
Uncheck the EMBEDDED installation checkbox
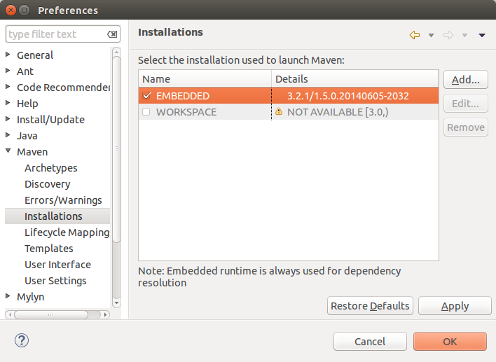[x=146, y=96]
